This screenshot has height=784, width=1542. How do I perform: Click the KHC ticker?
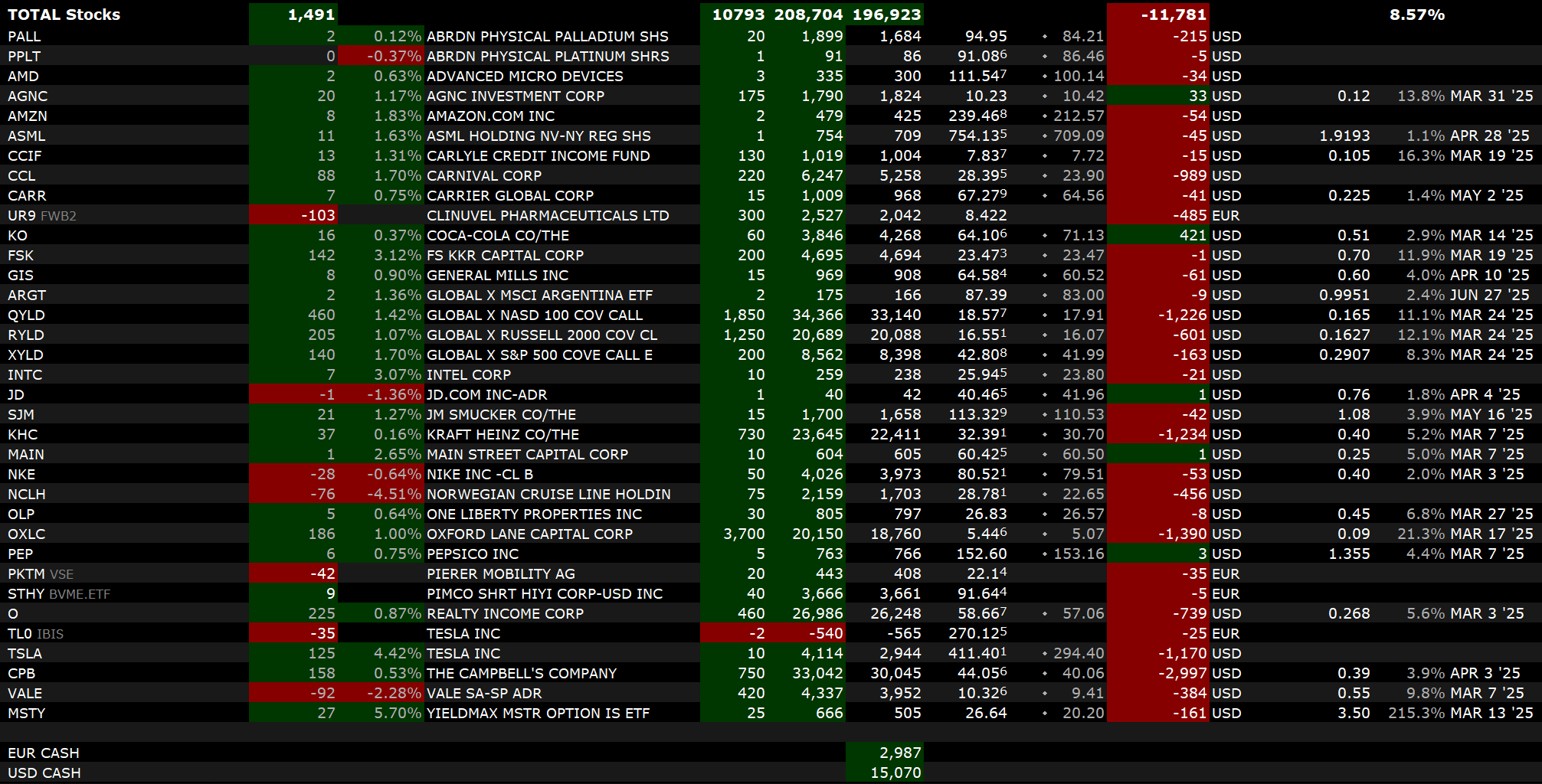coord(22,434)
